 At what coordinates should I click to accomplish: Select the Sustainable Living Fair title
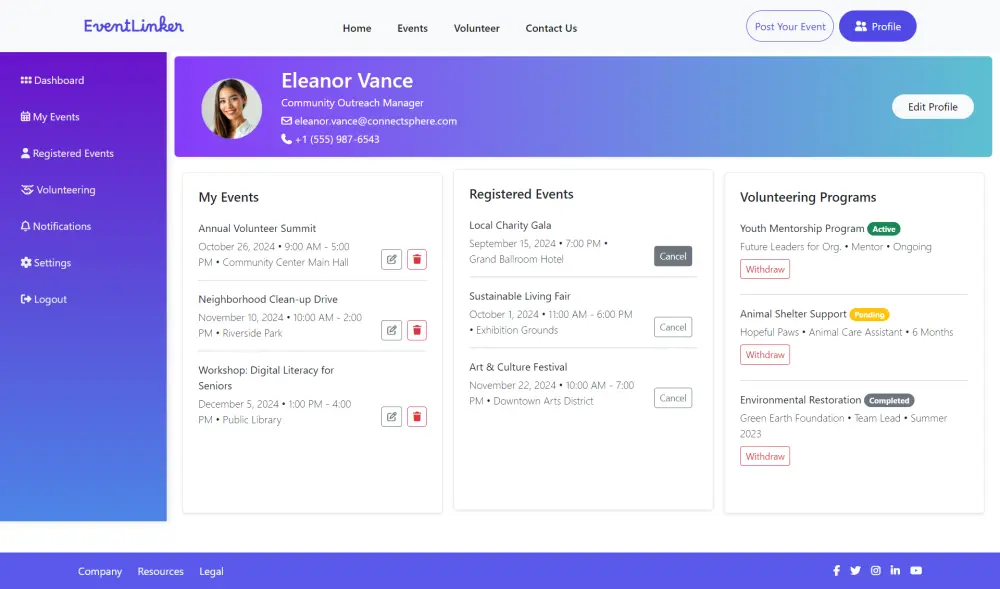pos(520,296)
